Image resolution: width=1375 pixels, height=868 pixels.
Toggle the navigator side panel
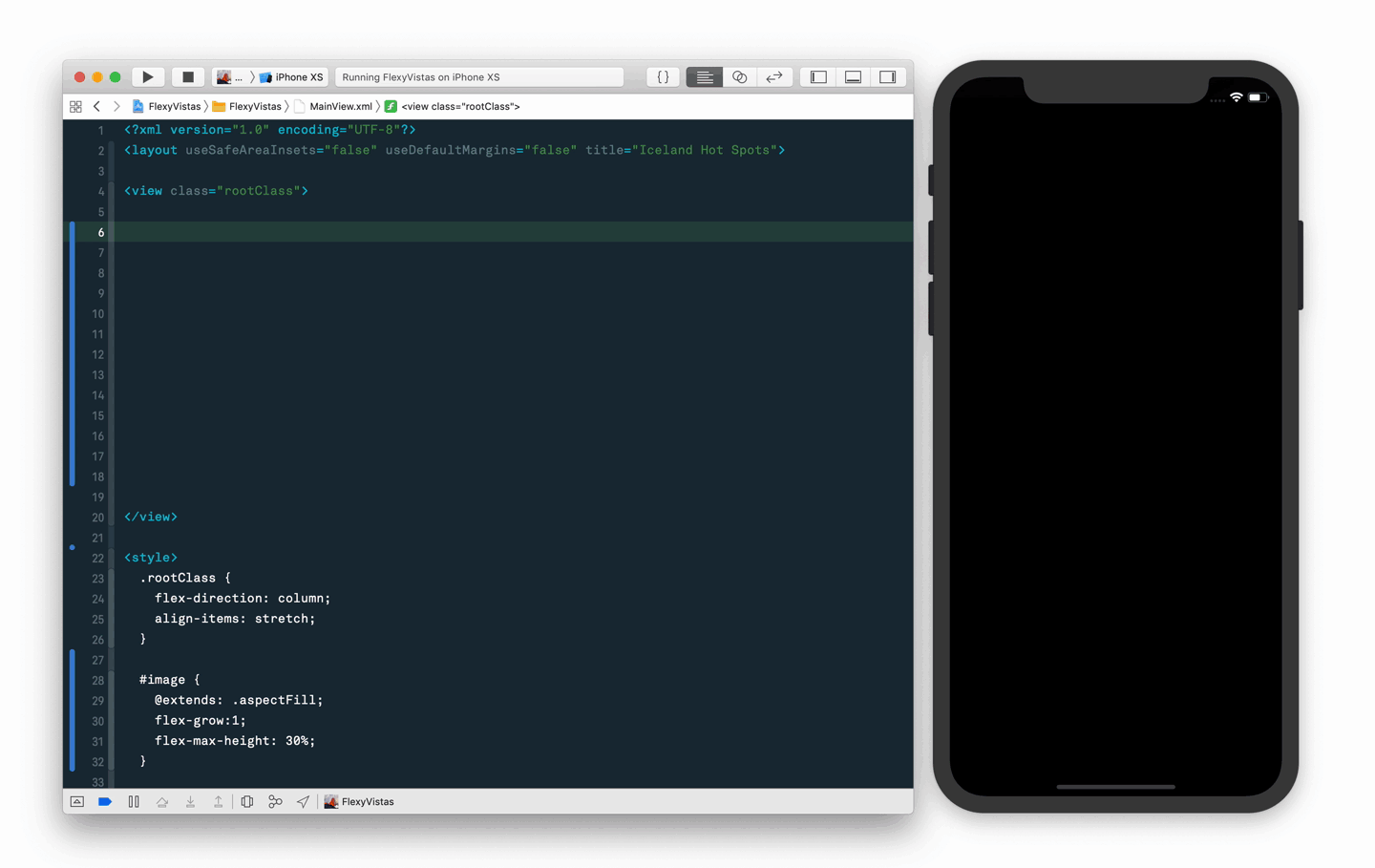click(818, 77)
